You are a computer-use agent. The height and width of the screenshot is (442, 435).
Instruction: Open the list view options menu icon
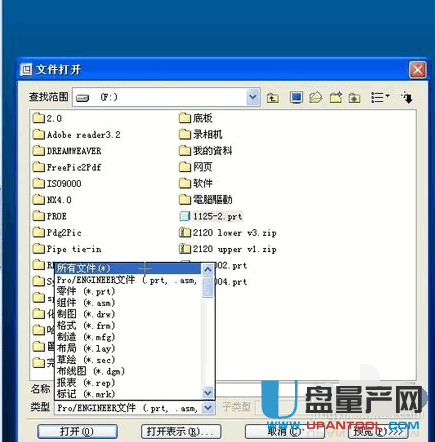380,98
